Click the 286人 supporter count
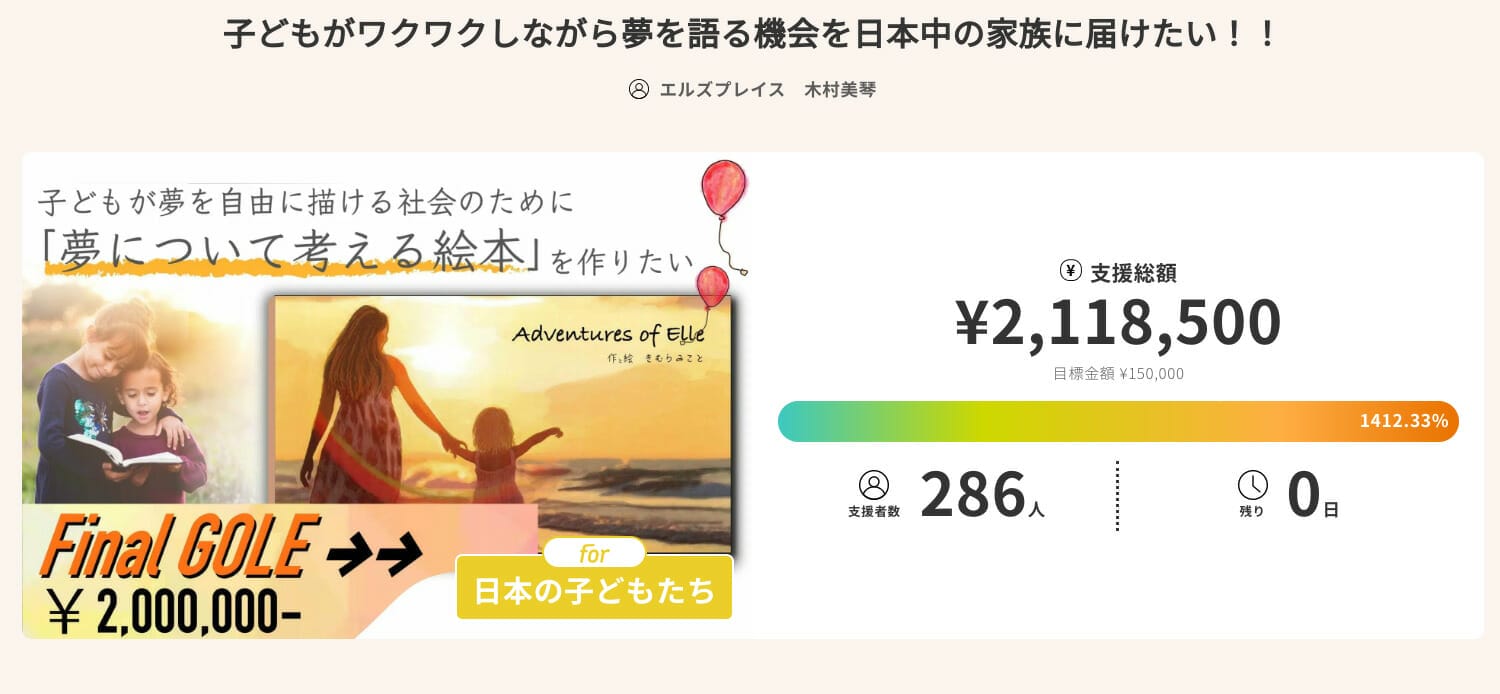Image resolution: width=1500 pixels, height=694 pixels. (x=982, y=495)
